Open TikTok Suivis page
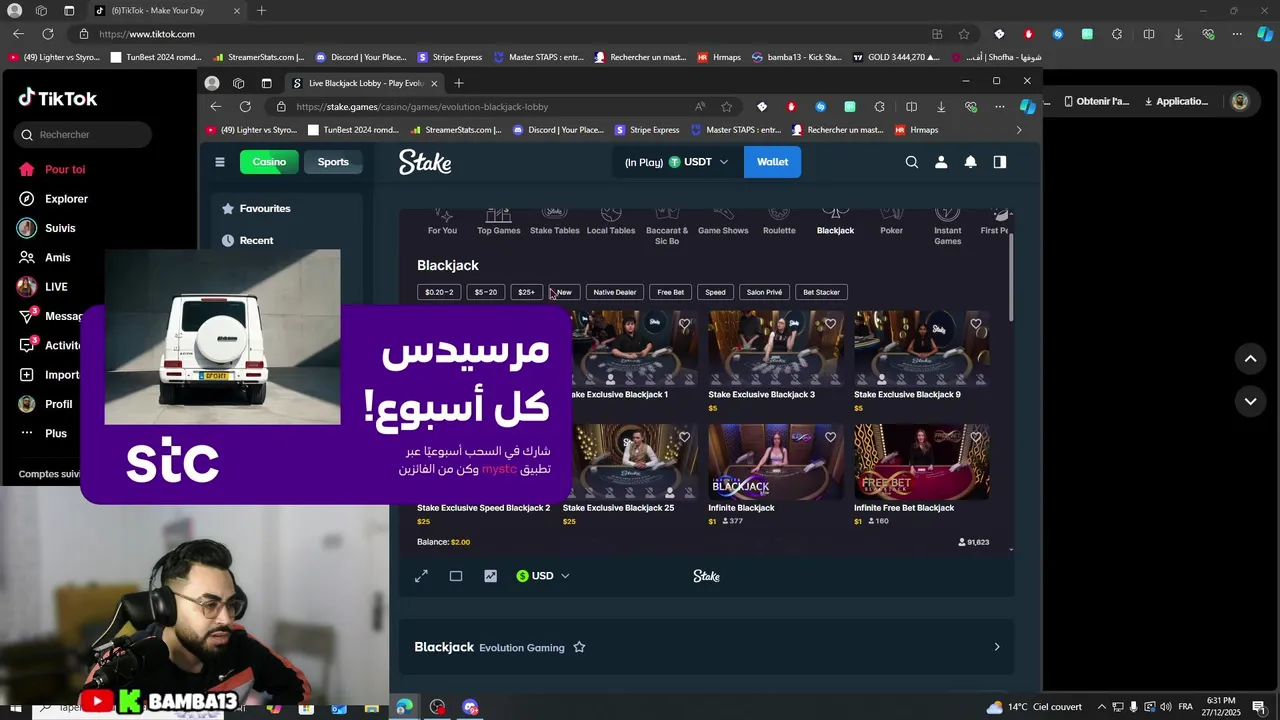 [x=48, y=228]
